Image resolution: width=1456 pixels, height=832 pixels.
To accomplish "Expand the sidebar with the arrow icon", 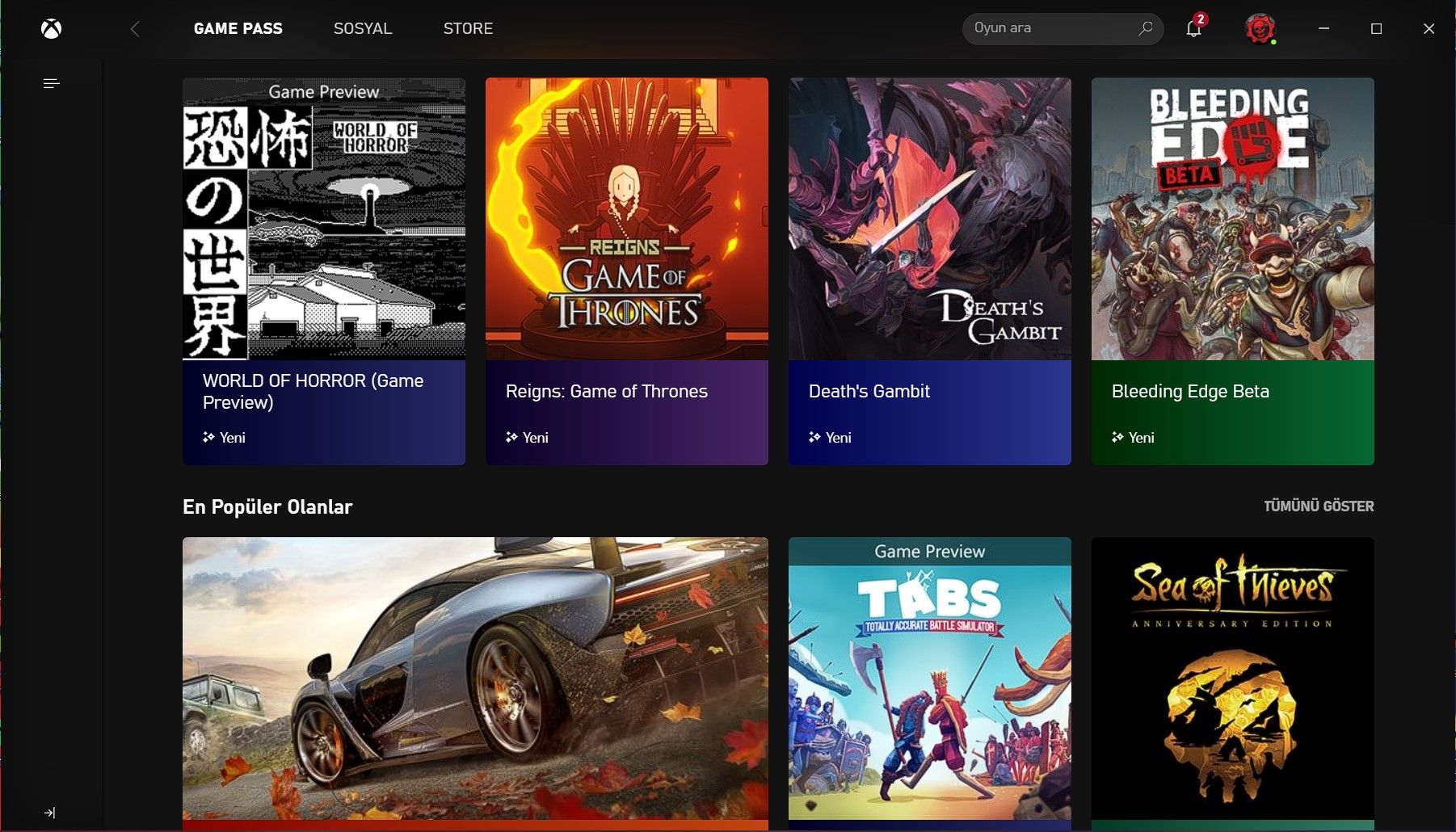I will coord(50,813).
